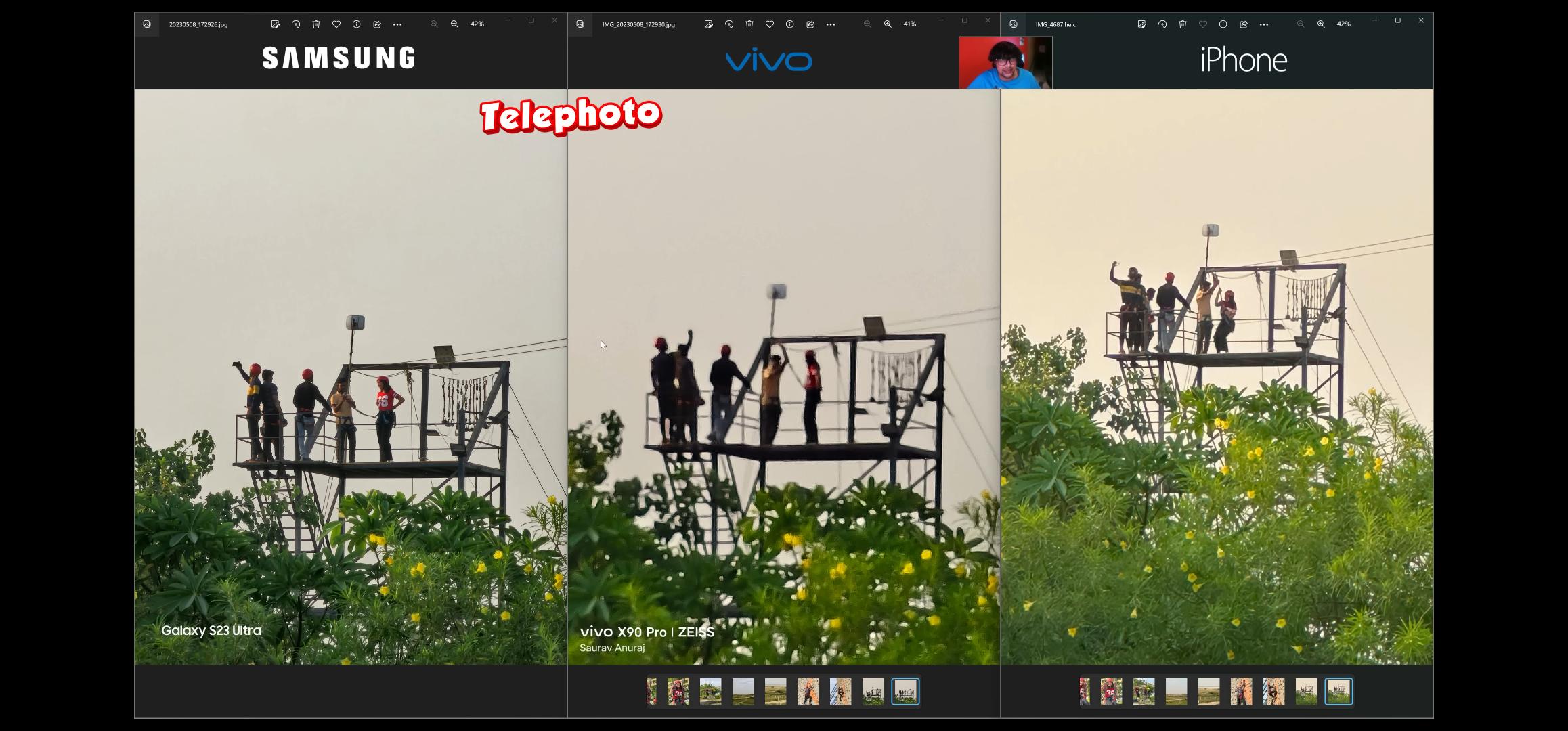Zoom in on the vivo window photo
This screenshot has height=731, width=1568.
(x=888, y=24)
